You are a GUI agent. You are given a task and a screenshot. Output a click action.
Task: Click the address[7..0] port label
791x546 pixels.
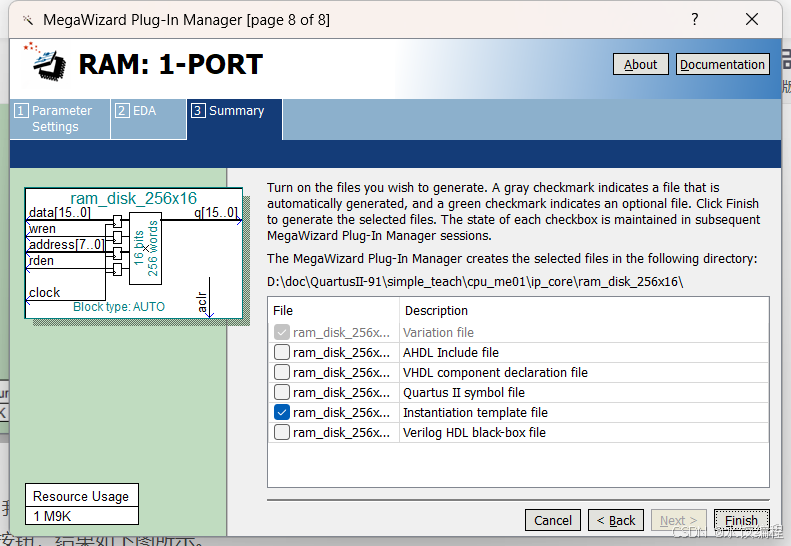click(66, 245)
